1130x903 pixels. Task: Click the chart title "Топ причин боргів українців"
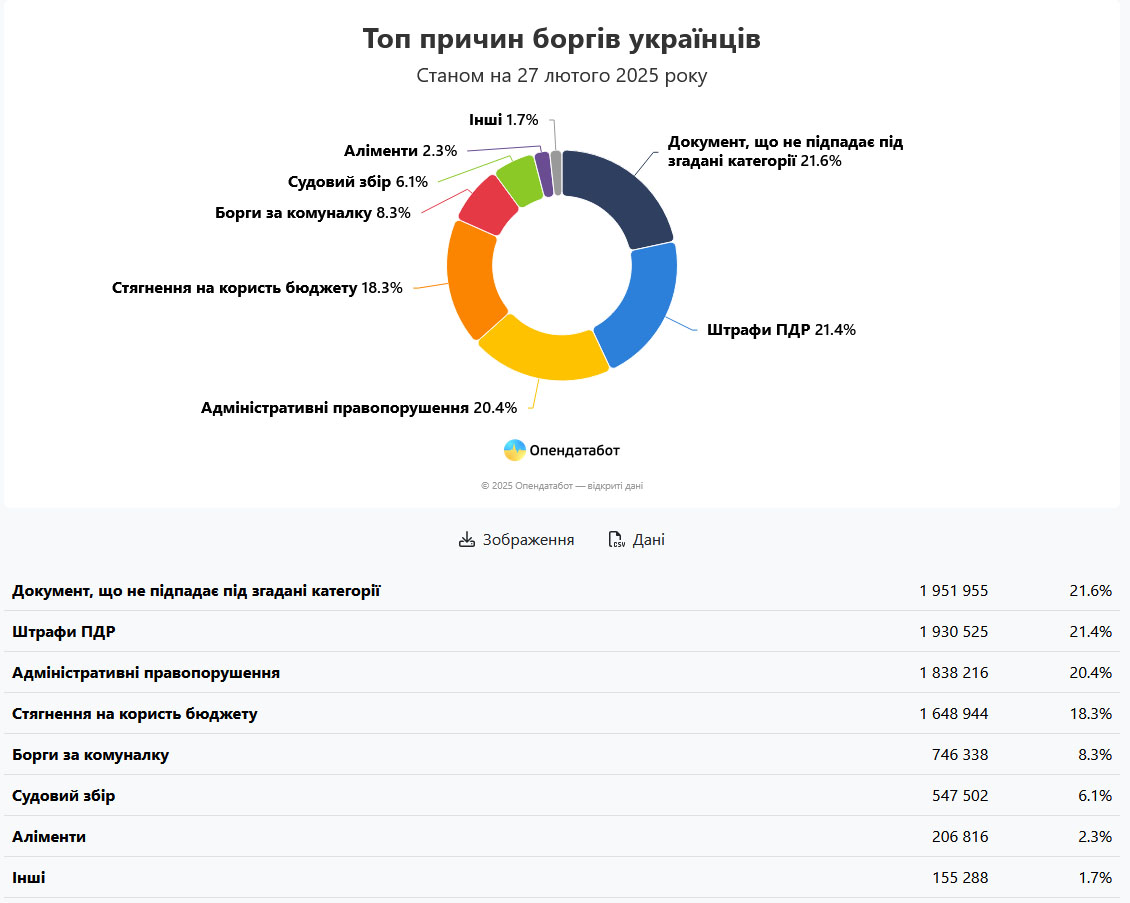(x=561, y=40)
